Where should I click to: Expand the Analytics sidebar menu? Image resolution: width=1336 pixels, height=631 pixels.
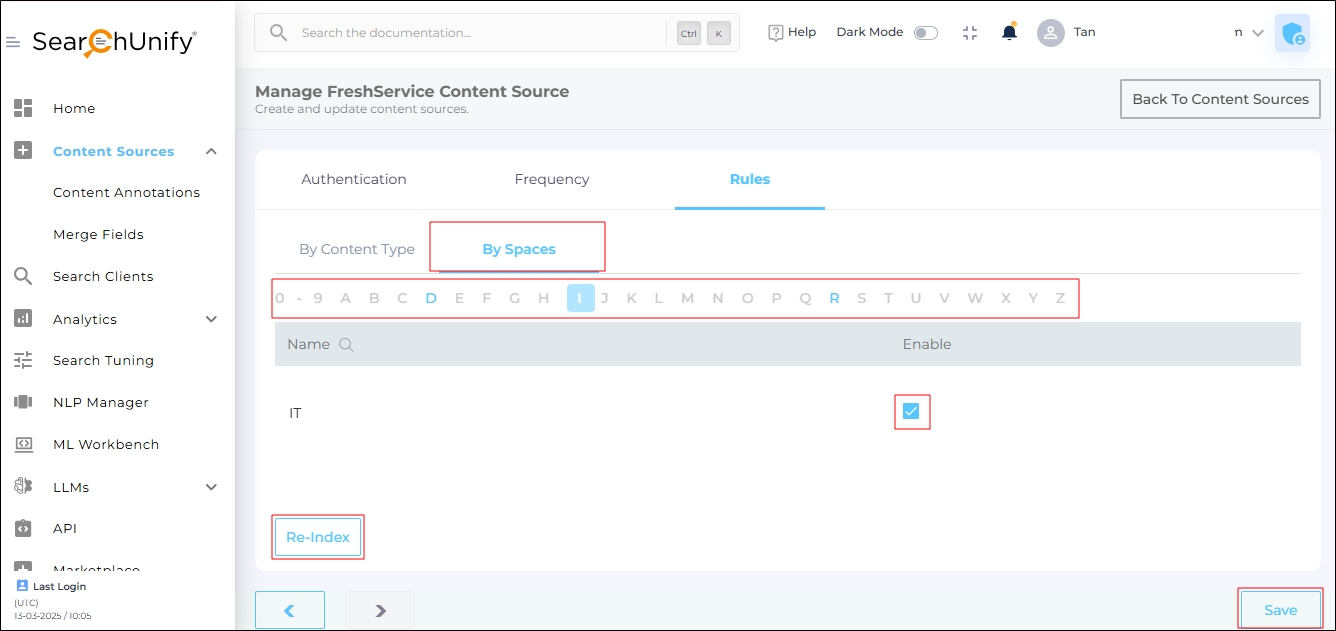pos(211,319)
